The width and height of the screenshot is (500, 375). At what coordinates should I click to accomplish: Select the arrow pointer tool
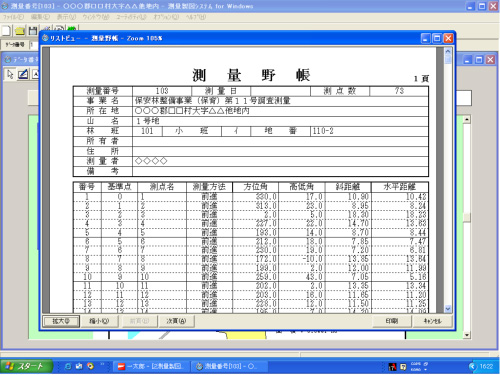(x=10, y=74)
